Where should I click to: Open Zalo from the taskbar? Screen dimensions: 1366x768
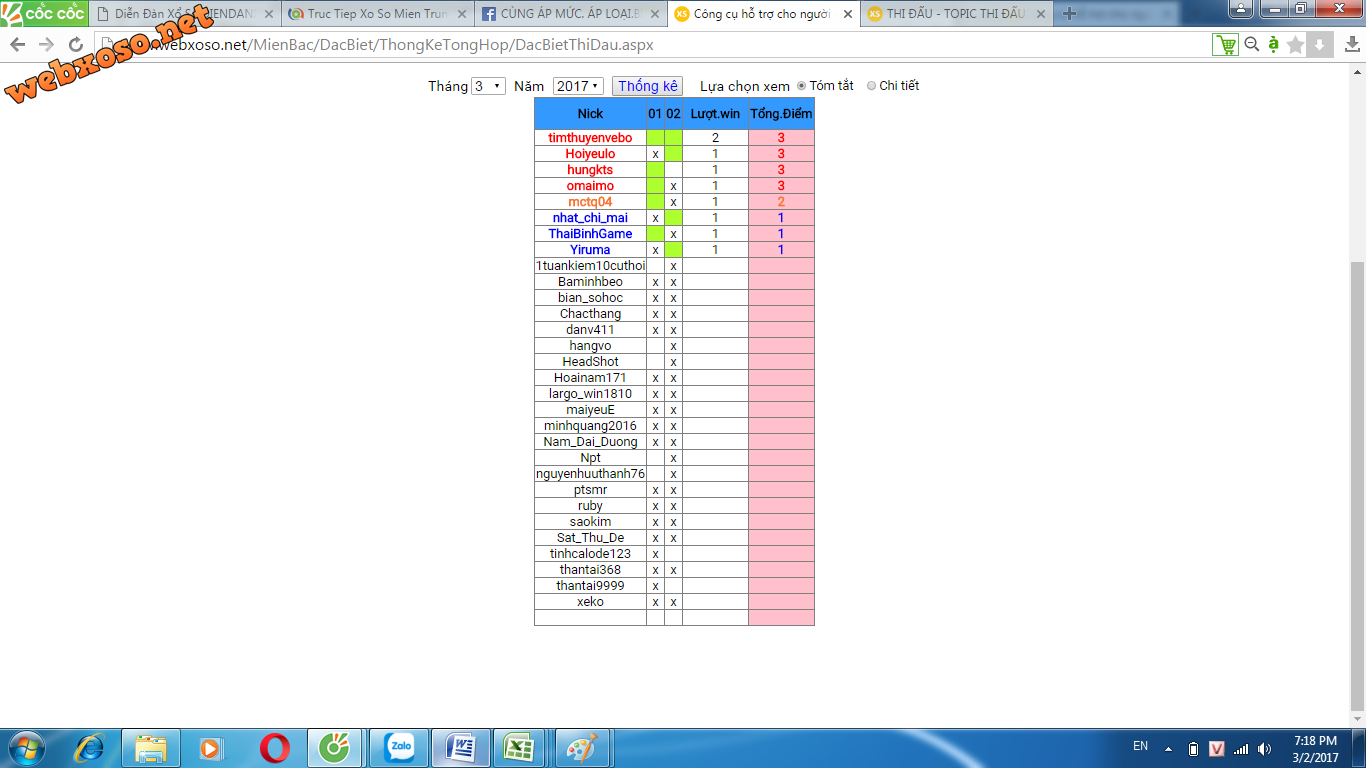400,747
